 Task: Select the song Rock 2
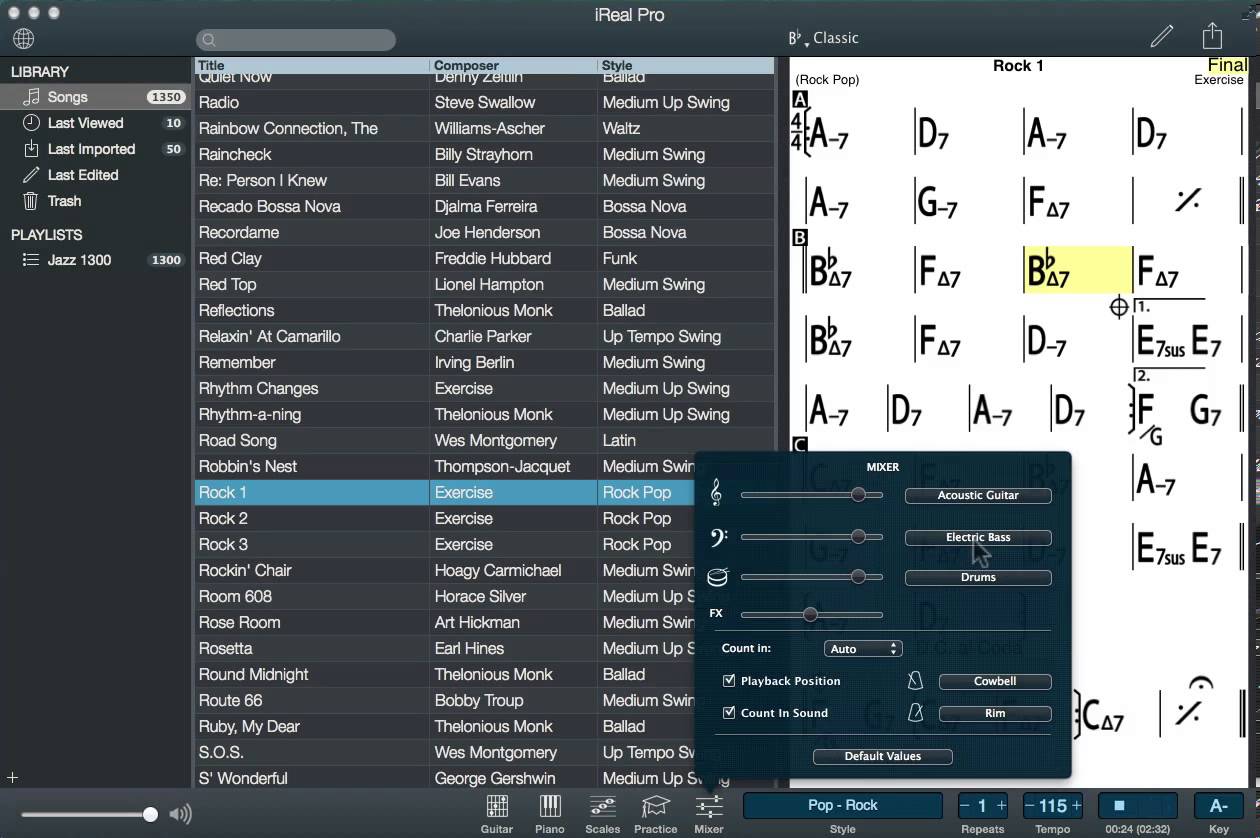coord(444,518)
